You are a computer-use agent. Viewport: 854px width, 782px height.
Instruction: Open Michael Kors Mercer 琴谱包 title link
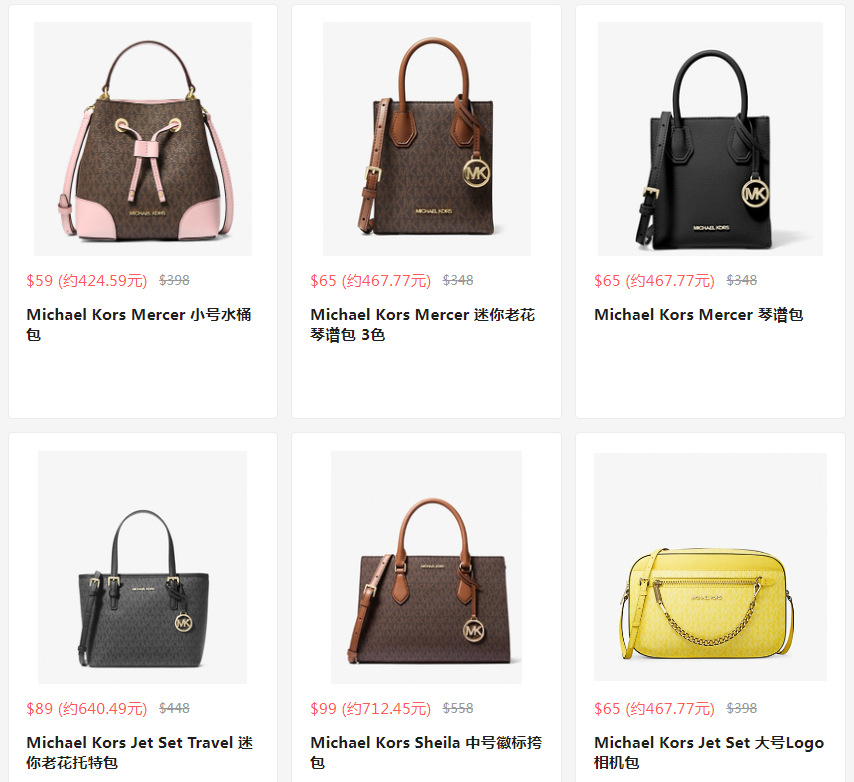click(x=699, y=315)
